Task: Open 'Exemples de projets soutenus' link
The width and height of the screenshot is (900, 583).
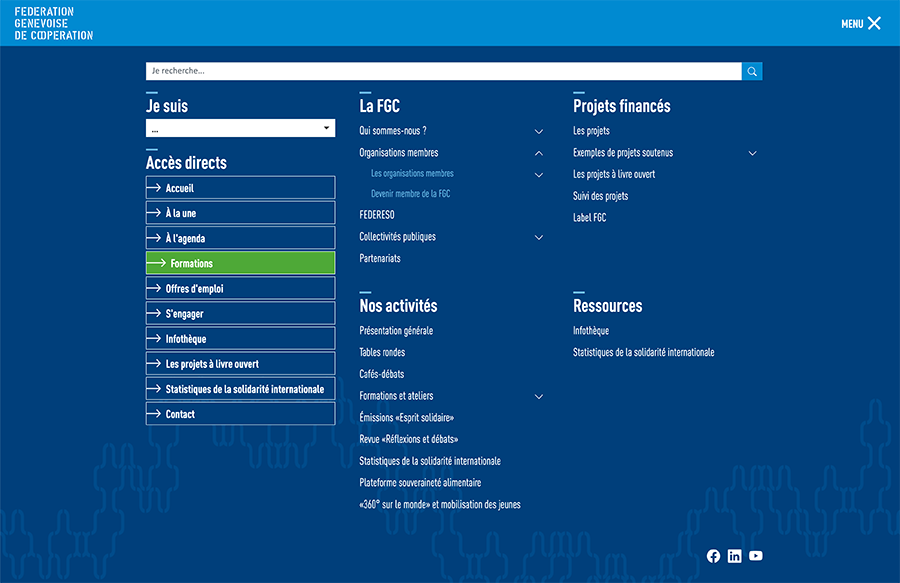Action: [623, 153]
